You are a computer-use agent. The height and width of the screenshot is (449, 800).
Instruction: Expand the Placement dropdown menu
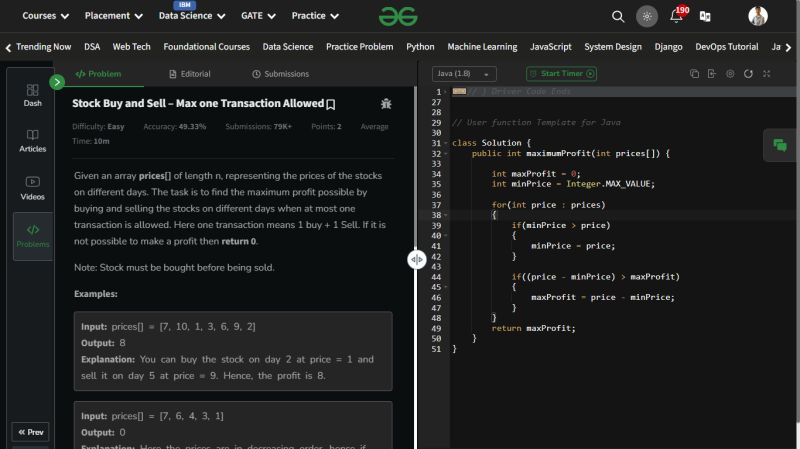tap(114, 16)
